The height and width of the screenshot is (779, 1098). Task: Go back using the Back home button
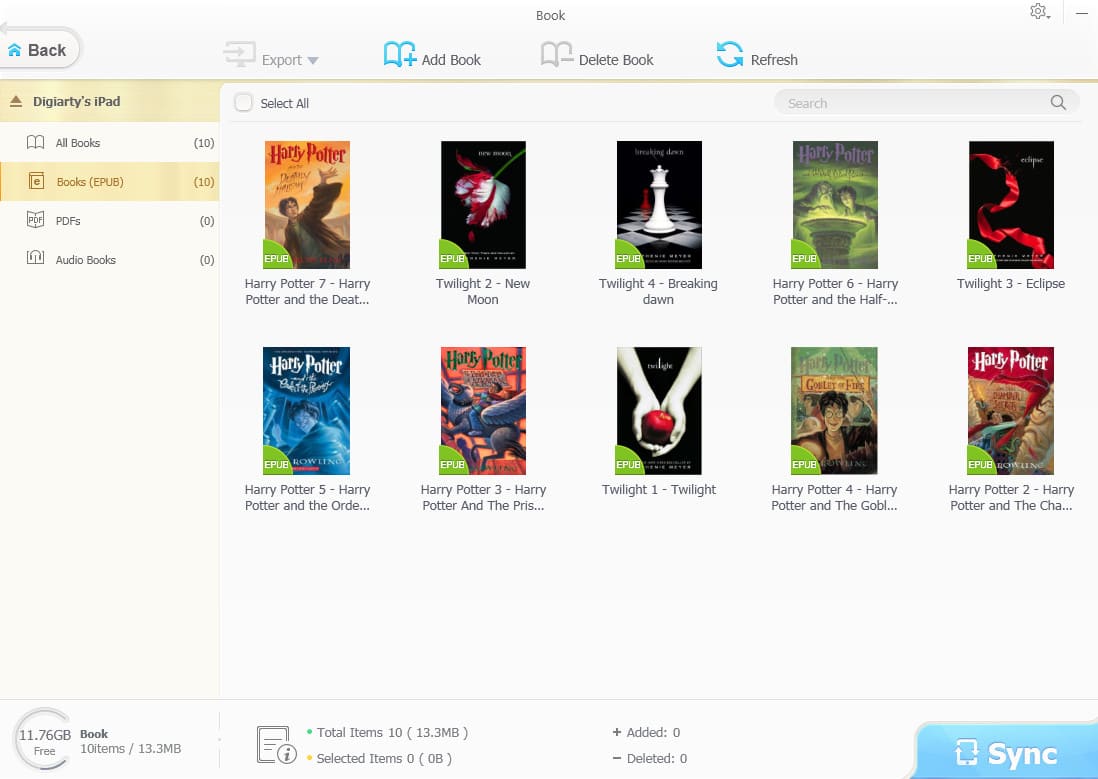39,49
